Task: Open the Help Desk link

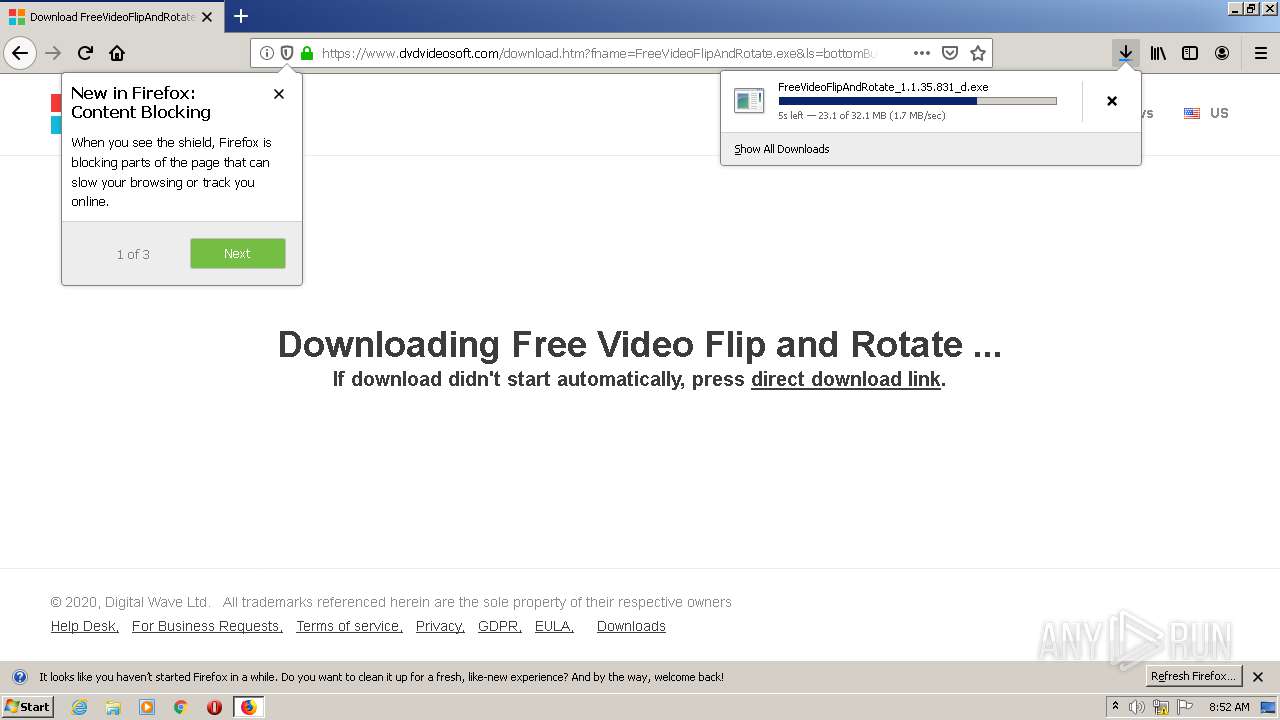Action: pyautogui.click(x=85, y=626)
